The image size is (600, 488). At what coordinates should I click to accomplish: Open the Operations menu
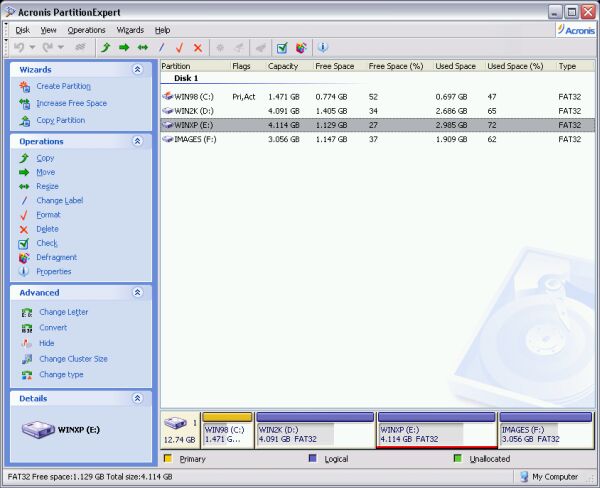(x=86, y=30)
